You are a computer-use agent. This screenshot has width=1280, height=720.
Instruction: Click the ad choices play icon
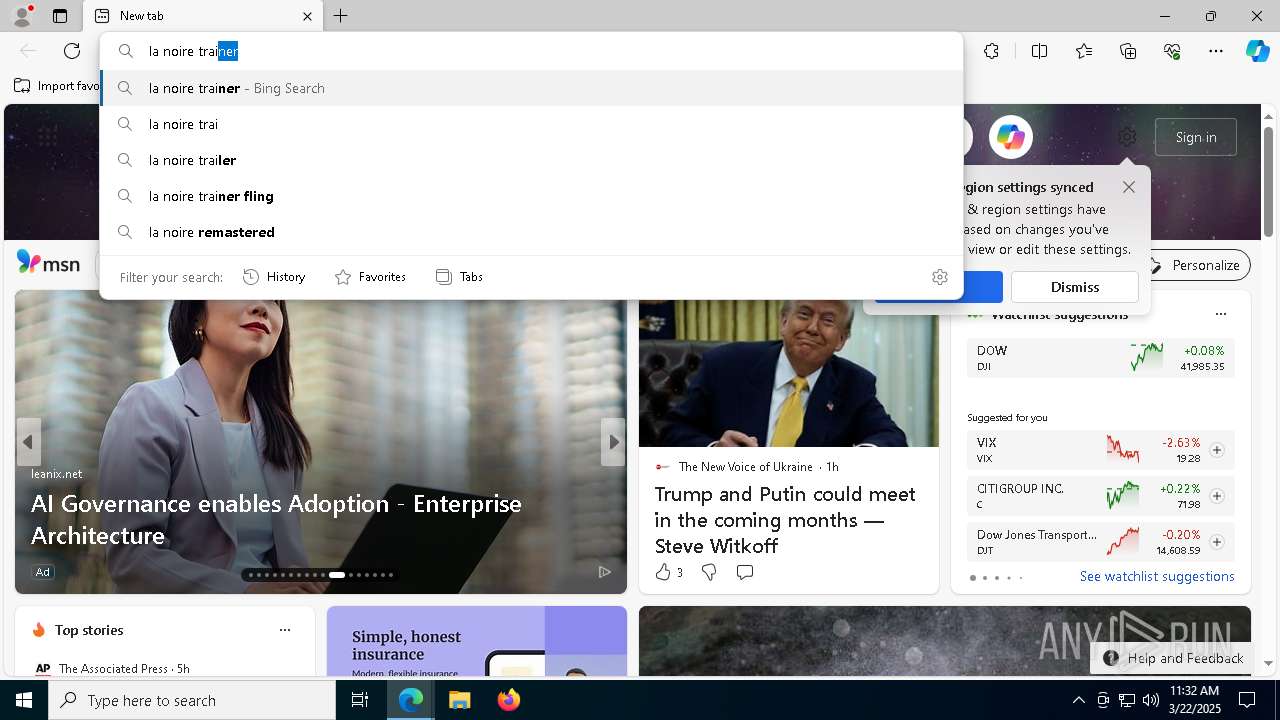coord(605,572)
